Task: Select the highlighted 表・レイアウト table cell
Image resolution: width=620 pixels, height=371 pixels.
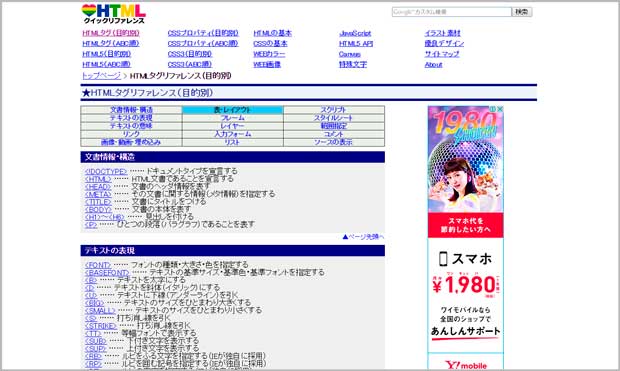Action: [232, 110]
